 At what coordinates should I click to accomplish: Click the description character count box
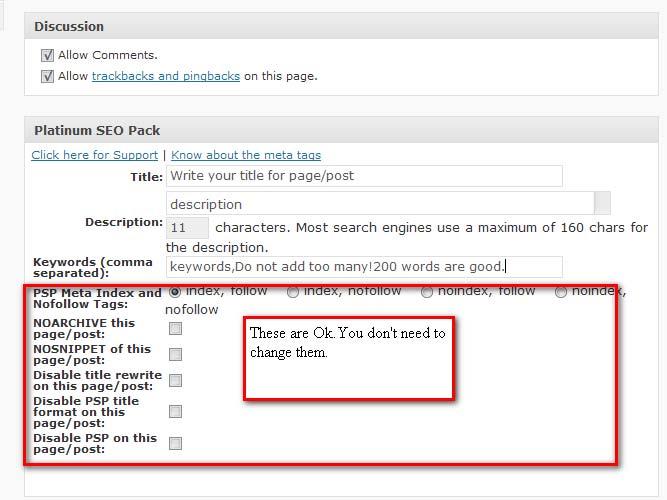[187, 228]
